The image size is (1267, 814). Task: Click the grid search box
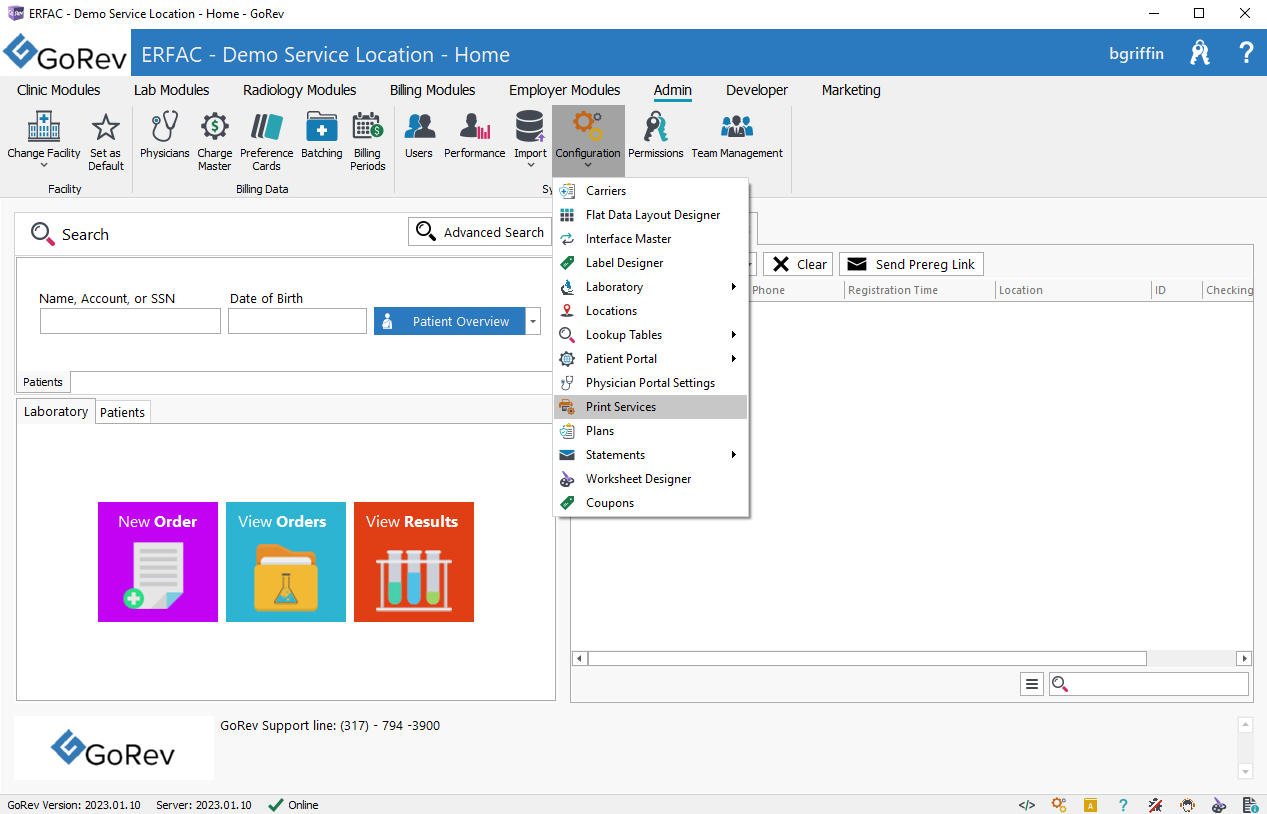coord(1149,684)
